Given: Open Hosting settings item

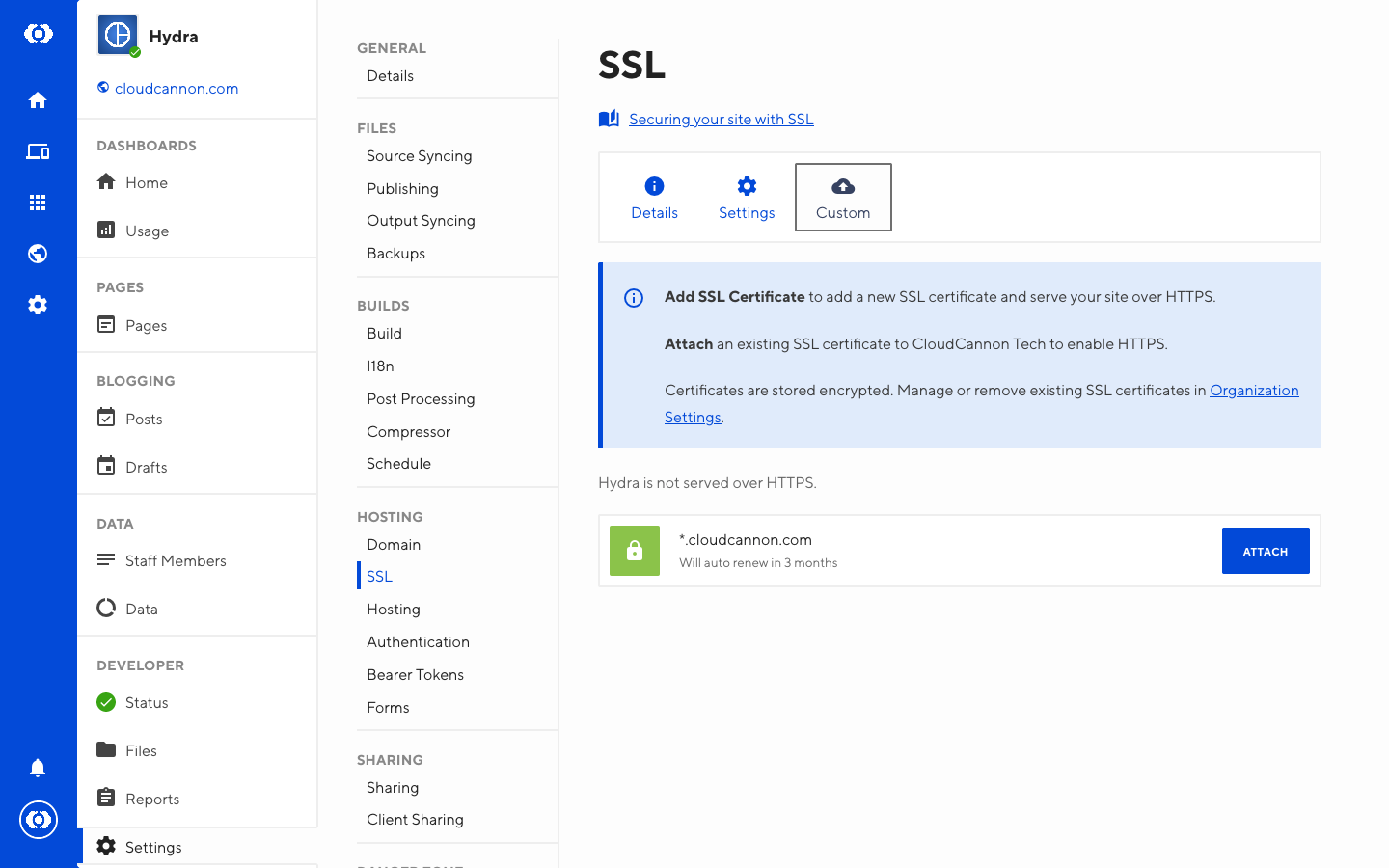Looking at the screenshot, I should [x=394, y=610].
